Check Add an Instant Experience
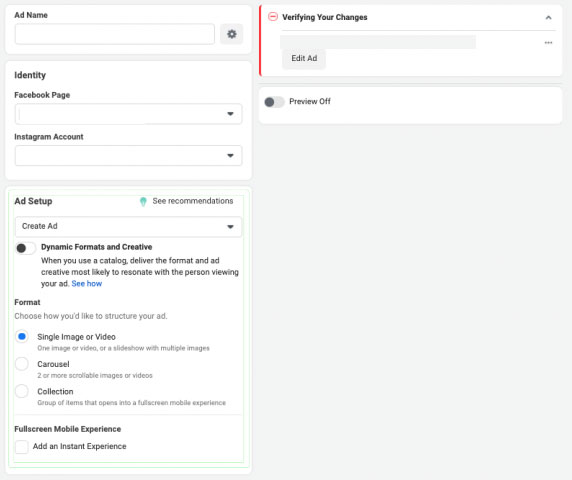Screen dimensions: 572x480 coord(22,446)
